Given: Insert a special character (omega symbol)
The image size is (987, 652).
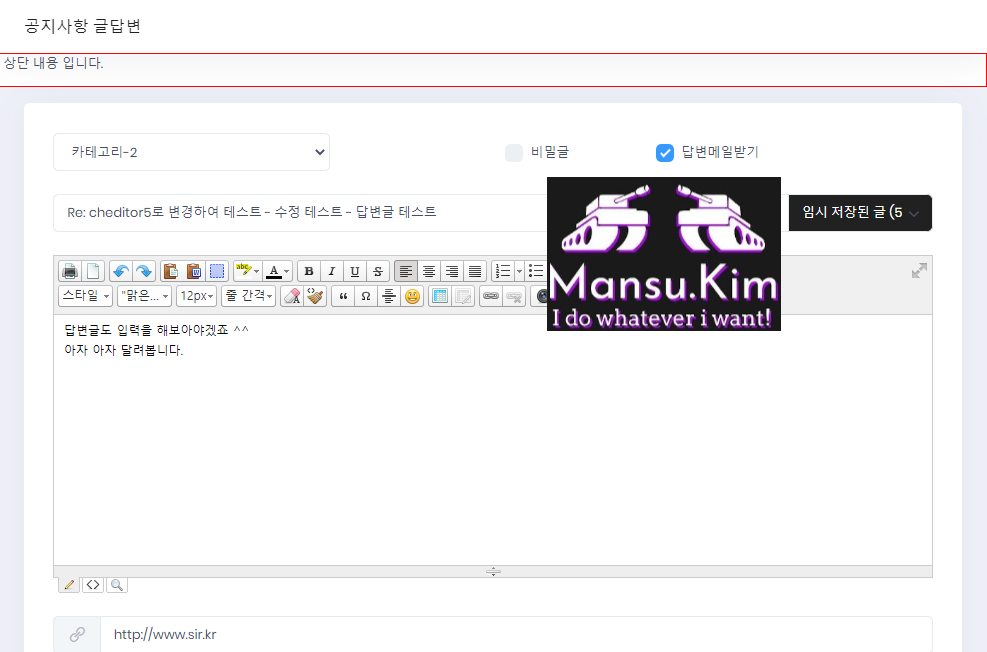Looking at the screenshot, I should point(366,296).
